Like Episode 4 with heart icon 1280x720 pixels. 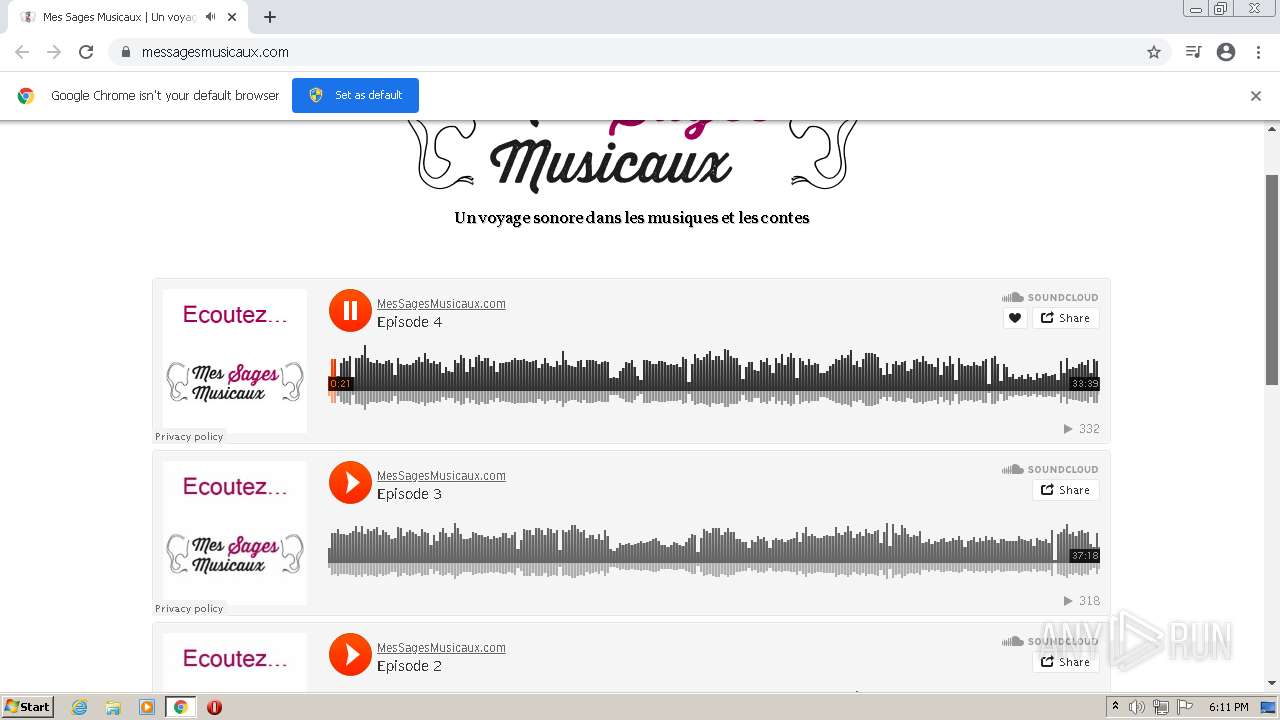tap(1015, 318)
